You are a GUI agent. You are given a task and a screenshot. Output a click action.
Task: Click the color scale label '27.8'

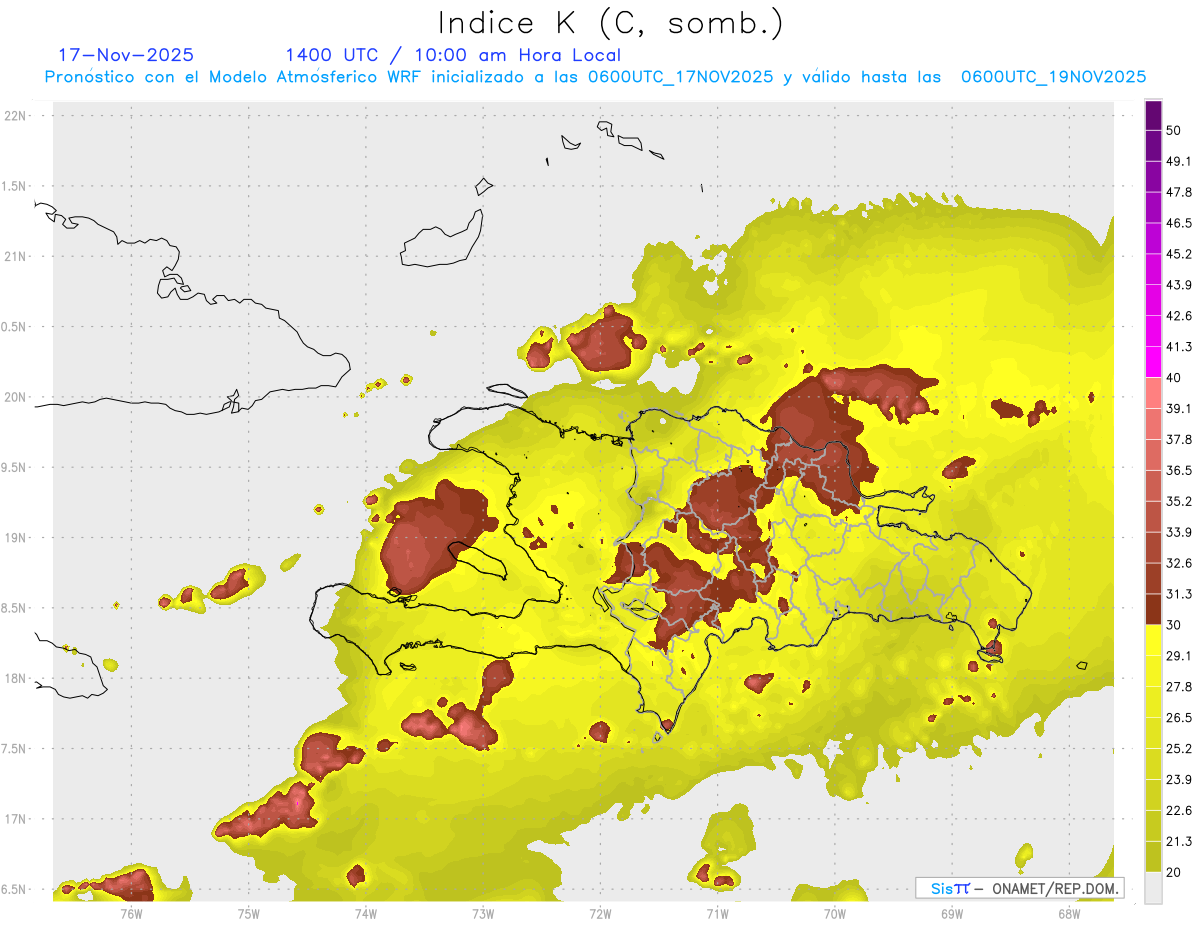pos(1179,686)
